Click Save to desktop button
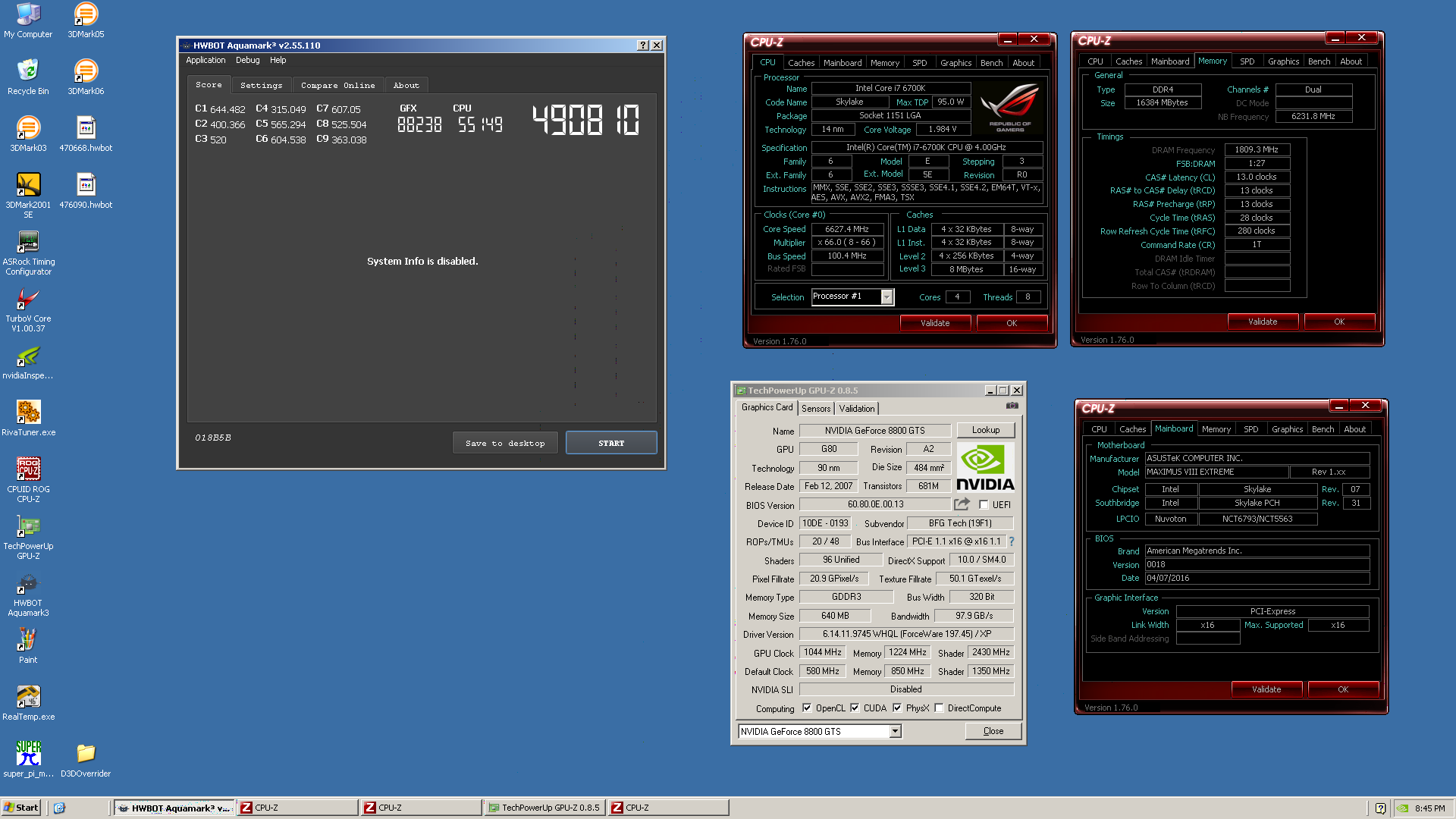 point(505,443)
